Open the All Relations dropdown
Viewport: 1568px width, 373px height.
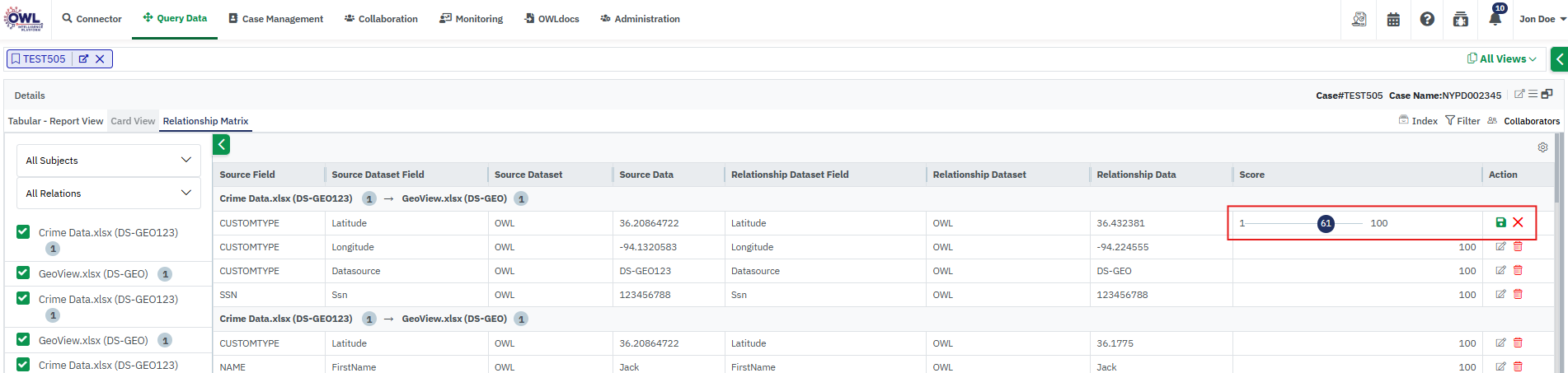tap(108, 193)
